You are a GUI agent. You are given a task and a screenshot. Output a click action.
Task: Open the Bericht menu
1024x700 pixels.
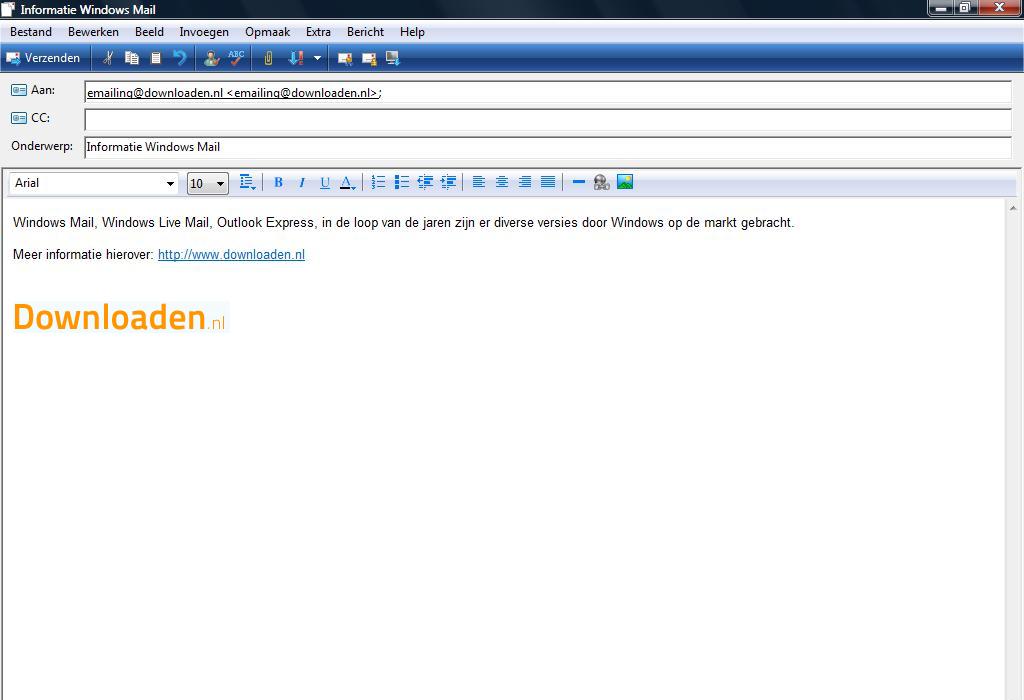[365, 32]
